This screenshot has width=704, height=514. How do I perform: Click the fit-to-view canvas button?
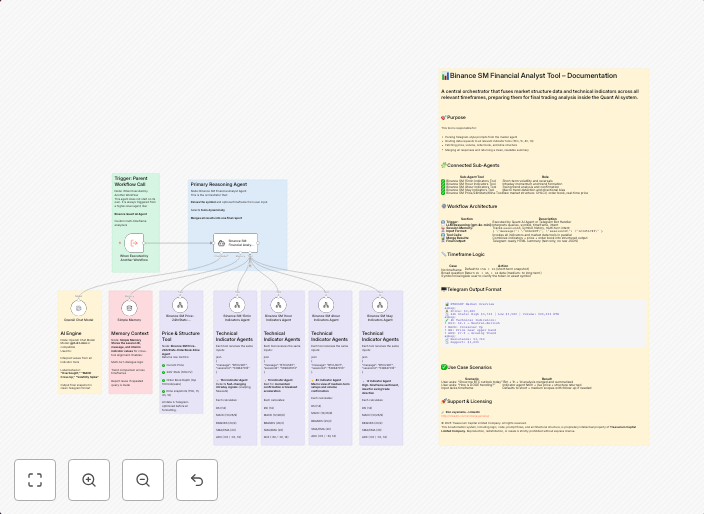point(35,480)
